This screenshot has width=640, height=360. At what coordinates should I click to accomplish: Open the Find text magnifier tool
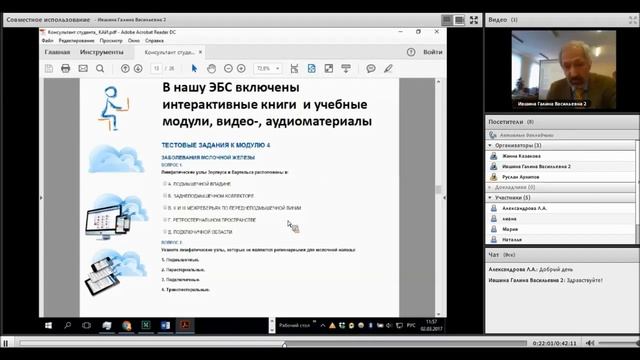point(100,69)
